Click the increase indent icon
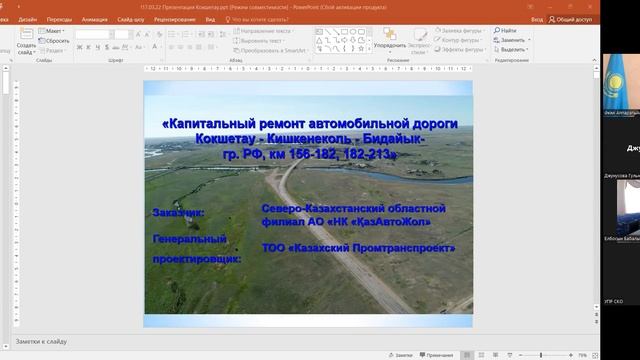The height and width of the screenshot is (360, 640). coord(211,34)
